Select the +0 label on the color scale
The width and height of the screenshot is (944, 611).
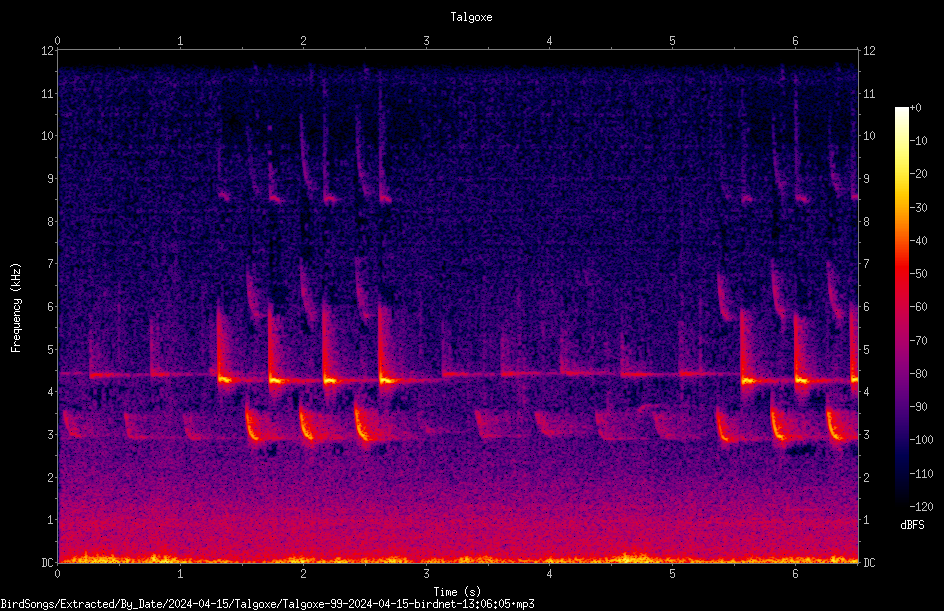coord(916,108)
